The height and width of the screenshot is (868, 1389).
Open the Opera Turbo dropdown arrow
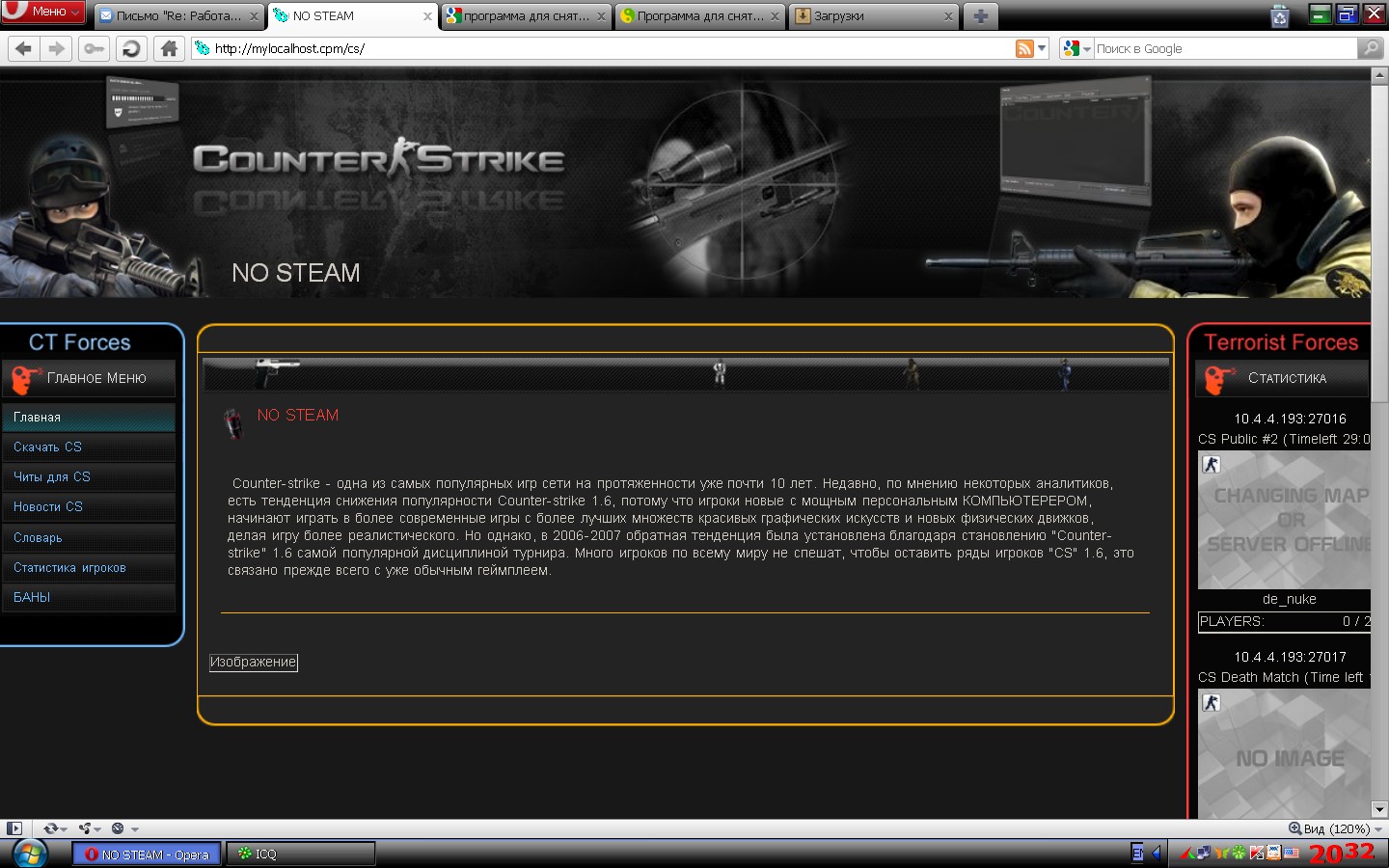click(x=135, y=829)
